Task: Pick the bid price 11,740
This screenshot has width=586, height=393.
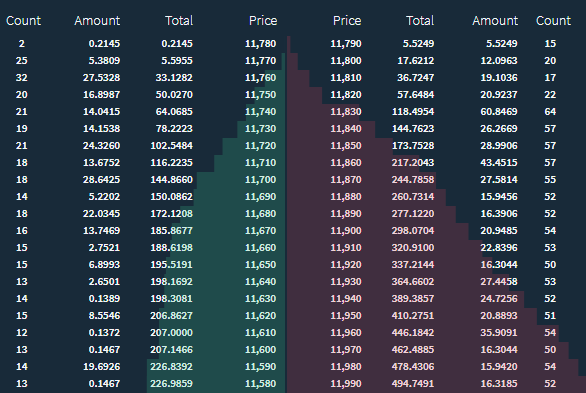Action: (x=260, y=112)
